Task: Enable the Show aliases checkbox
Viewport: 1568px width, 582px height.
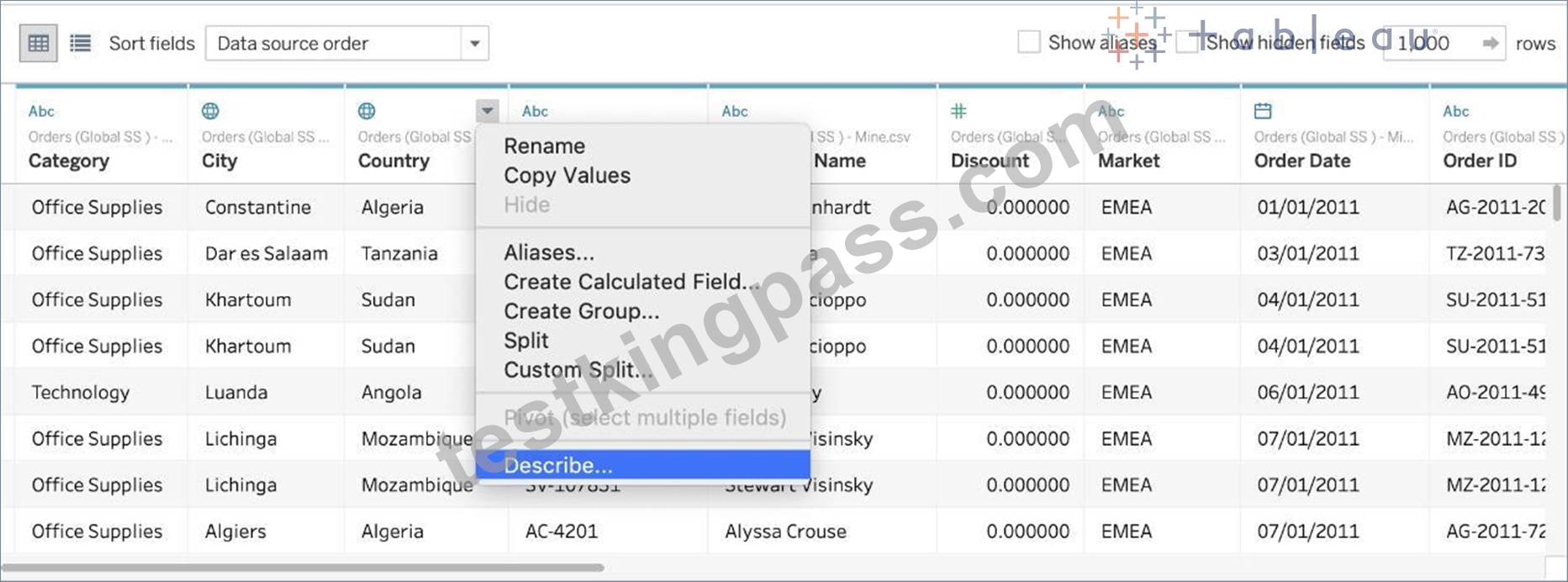Action: (1029, 42)
